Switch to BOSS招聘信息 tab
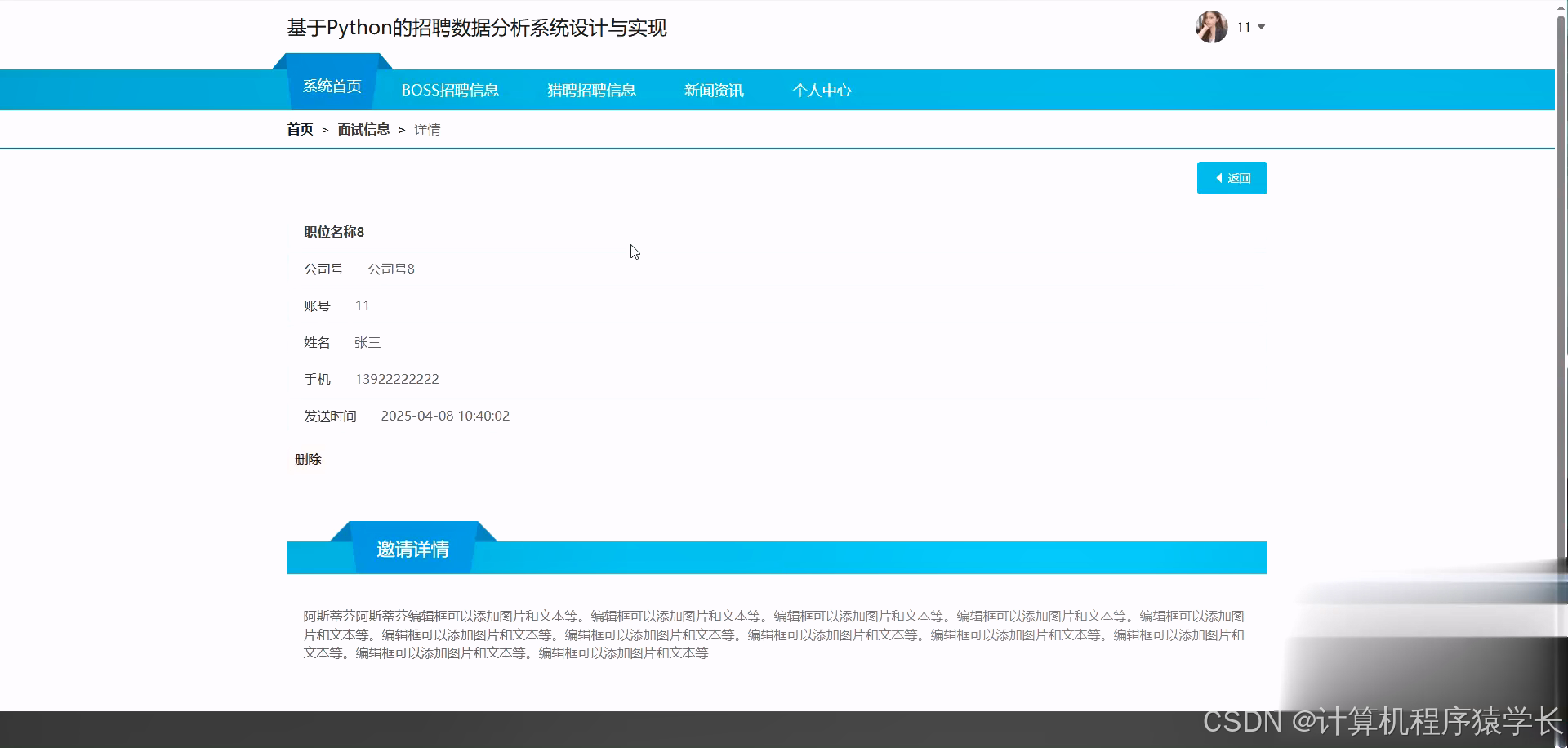 (450, 90)
